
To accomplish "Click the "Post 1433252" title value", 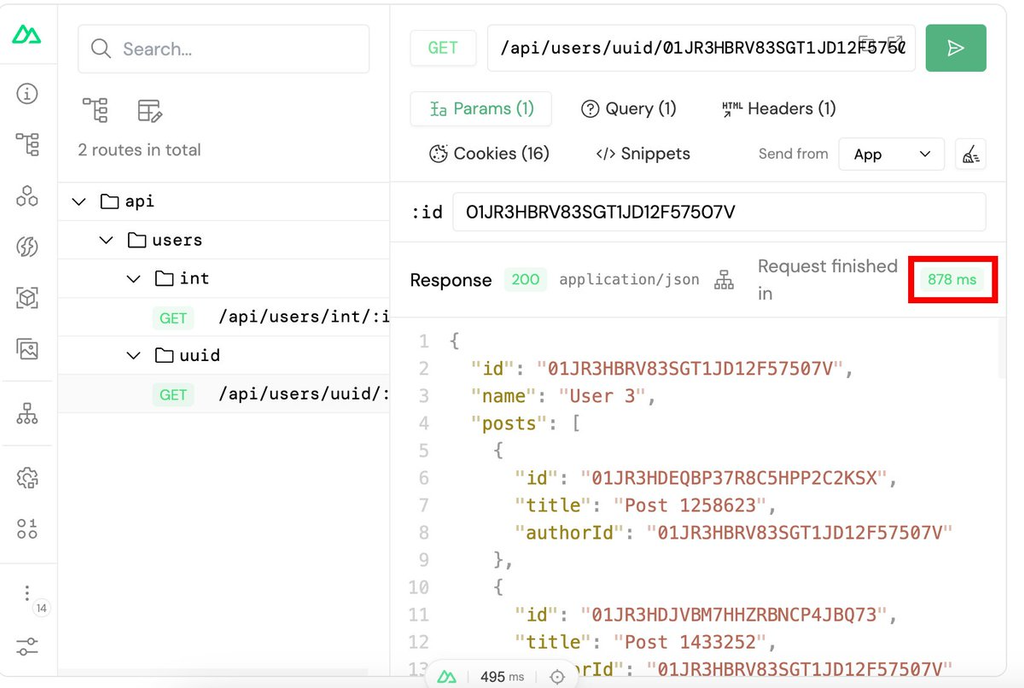I will pos(689,642).
